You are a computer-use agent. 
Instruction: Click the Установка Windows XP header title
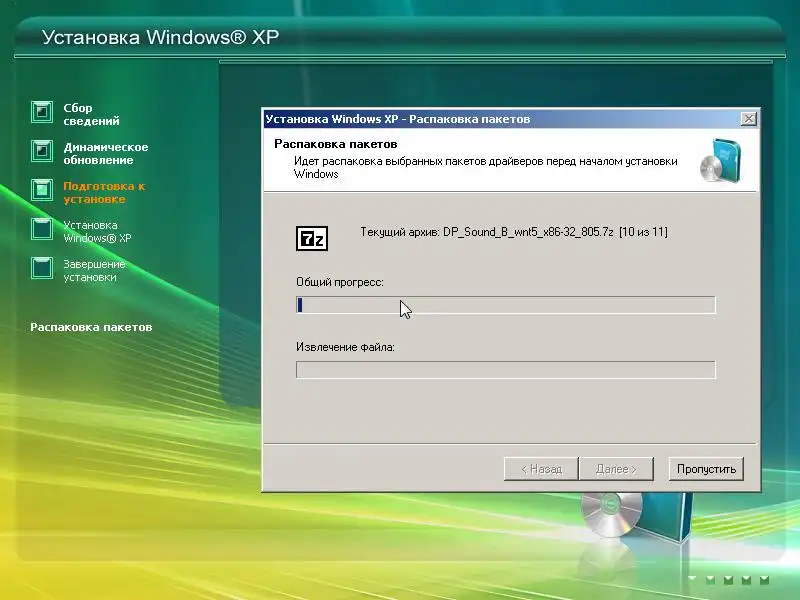tap(160, 37)
